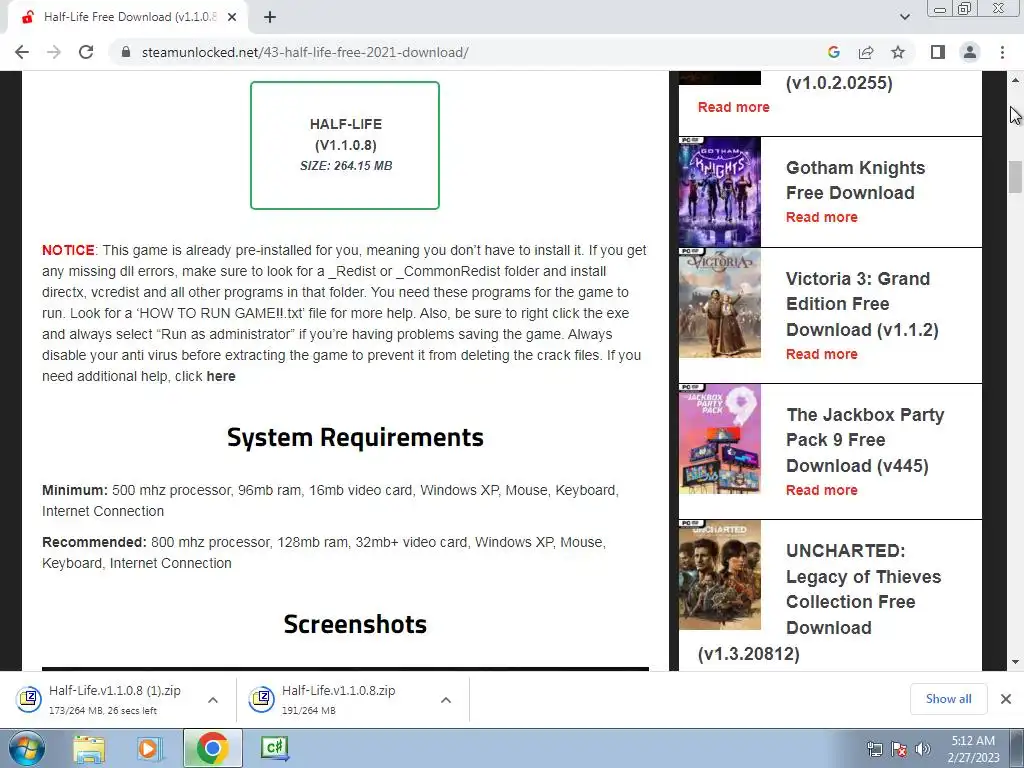Open Victoria 3 Grand Edition title link
The height and width of the screenshot is (768, 1024).
[x=862, y=304]
